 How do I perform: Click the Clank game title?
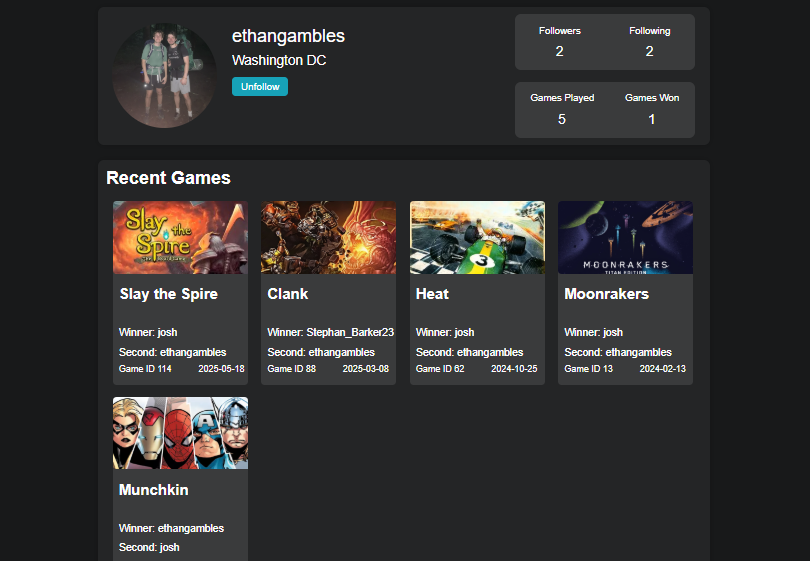click(x=288, y=294)
